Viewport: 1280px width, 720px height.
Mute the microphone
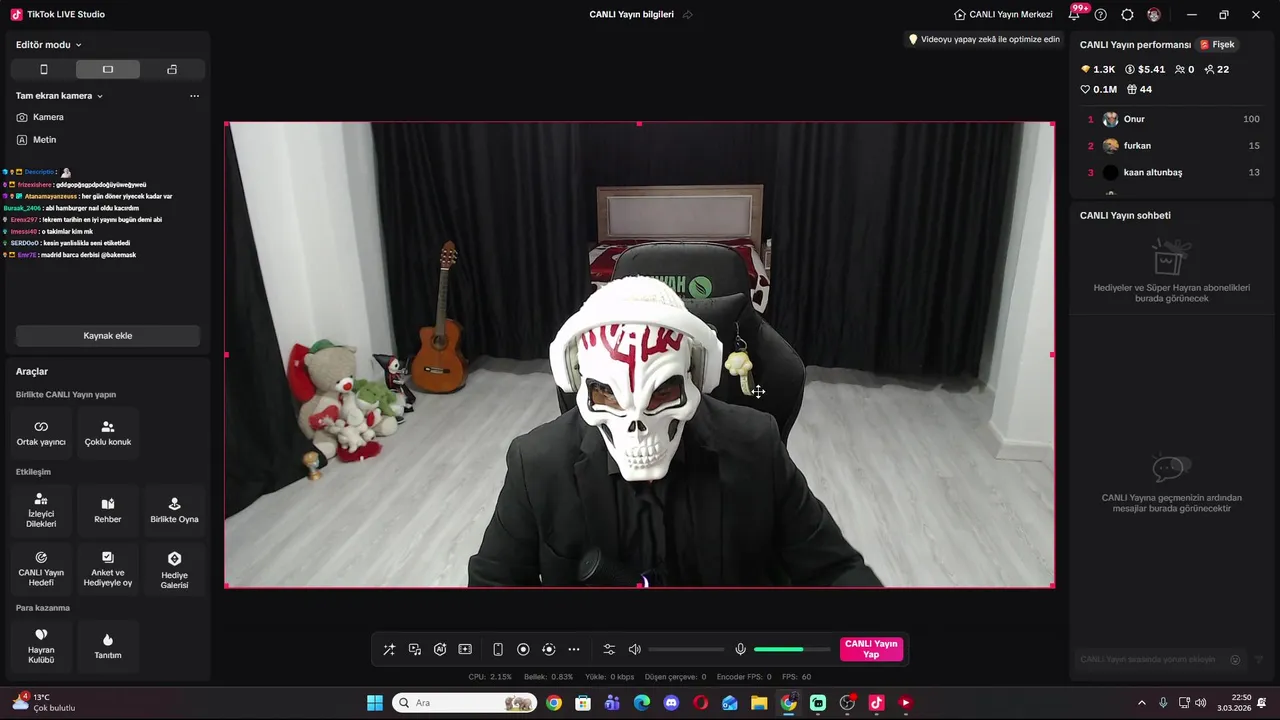click(740, 649)
